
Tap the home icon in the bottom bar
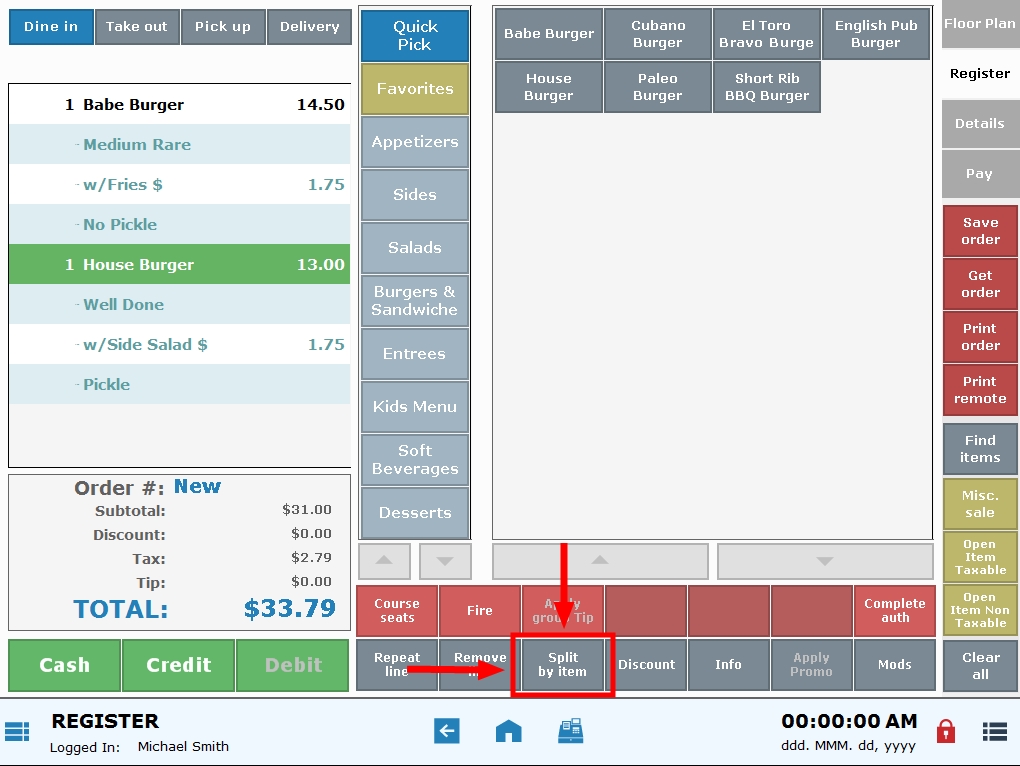[x=508, y=731]
